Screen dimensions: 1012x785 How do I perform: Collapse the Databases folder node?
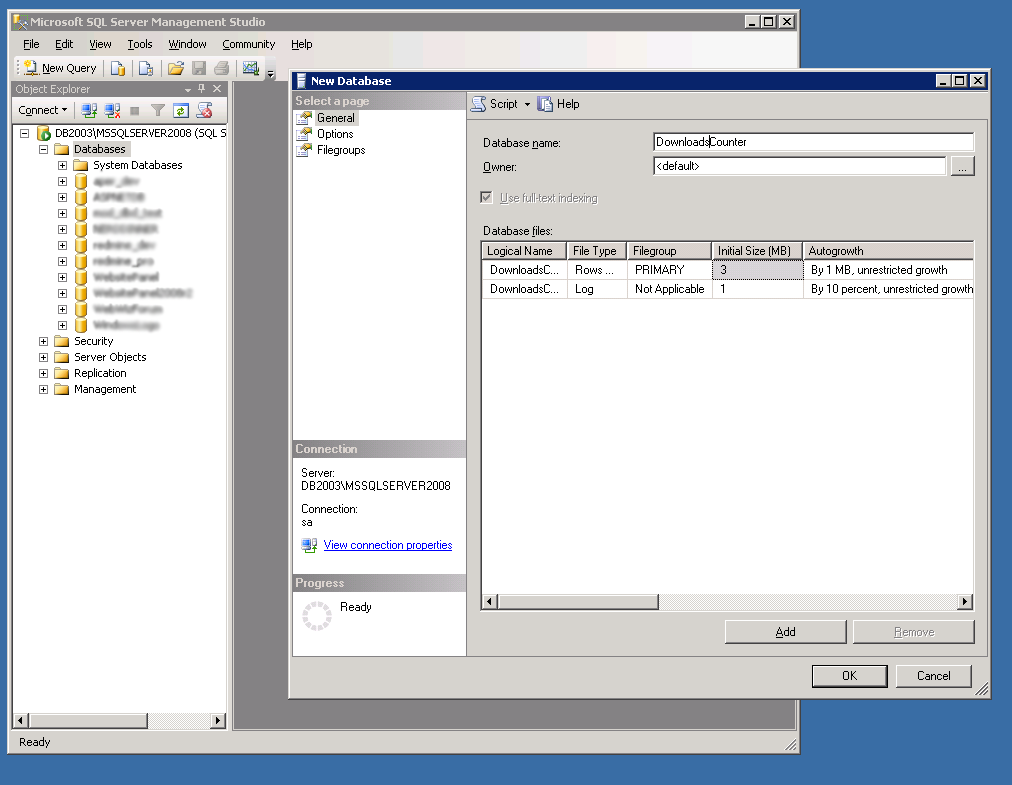tap(43, 149)
